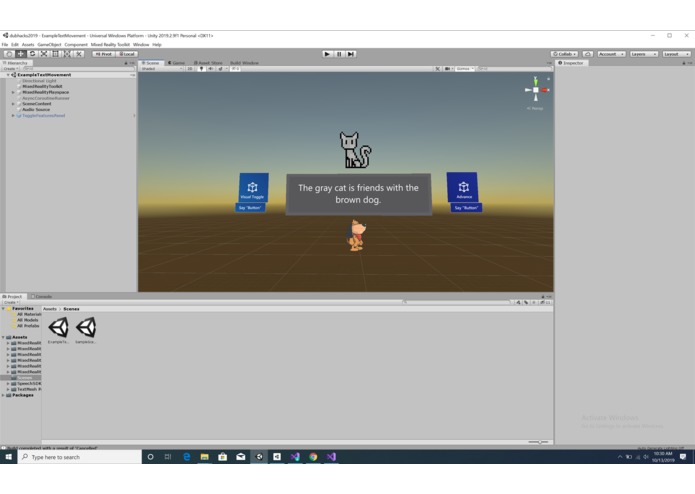Open the Window menu
Viewport: 695px width, 494px height.
[x=141, y=45]
